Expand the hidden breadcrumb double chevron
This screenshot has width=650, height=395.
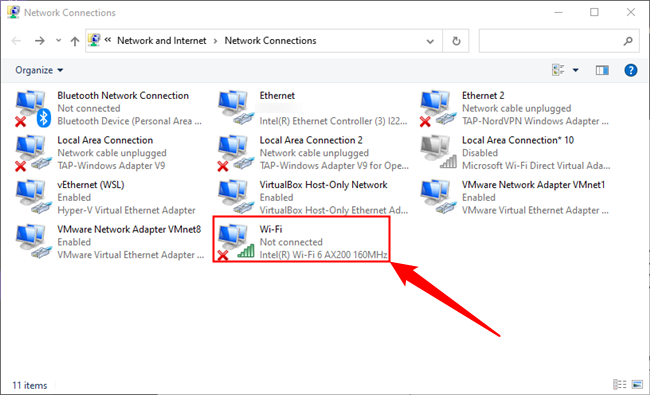tap(108, 40)
